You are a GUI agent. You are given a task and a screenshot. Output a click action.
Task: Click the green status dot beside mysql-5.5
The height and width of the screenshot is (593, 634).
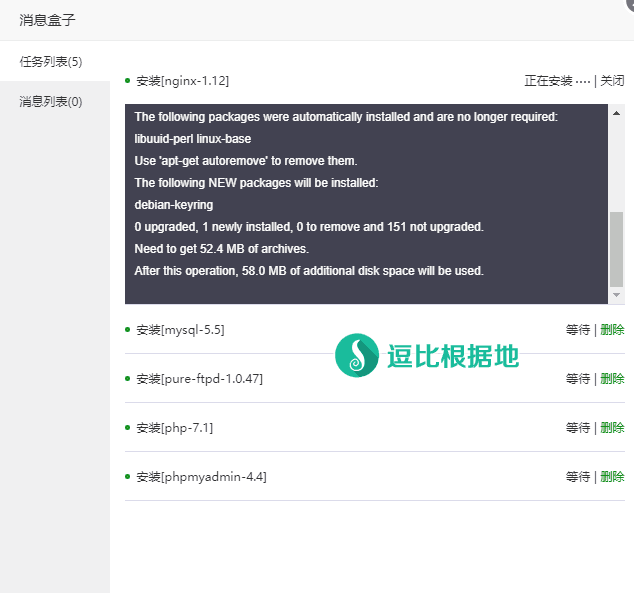pyautogui.click(x=128, y=329)
